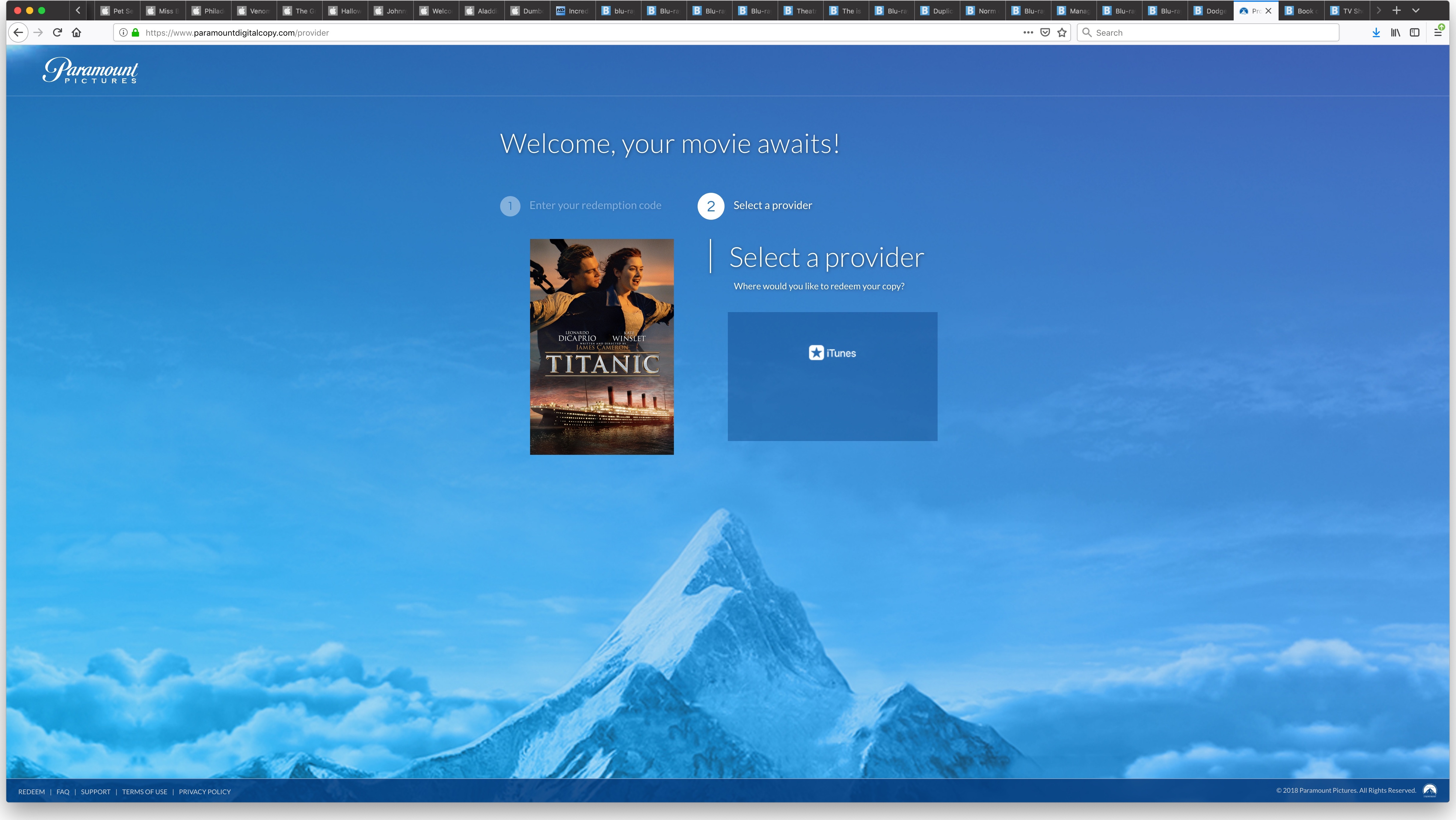
Task: Switch to the Hallow tab
Action: pos(345,11)
